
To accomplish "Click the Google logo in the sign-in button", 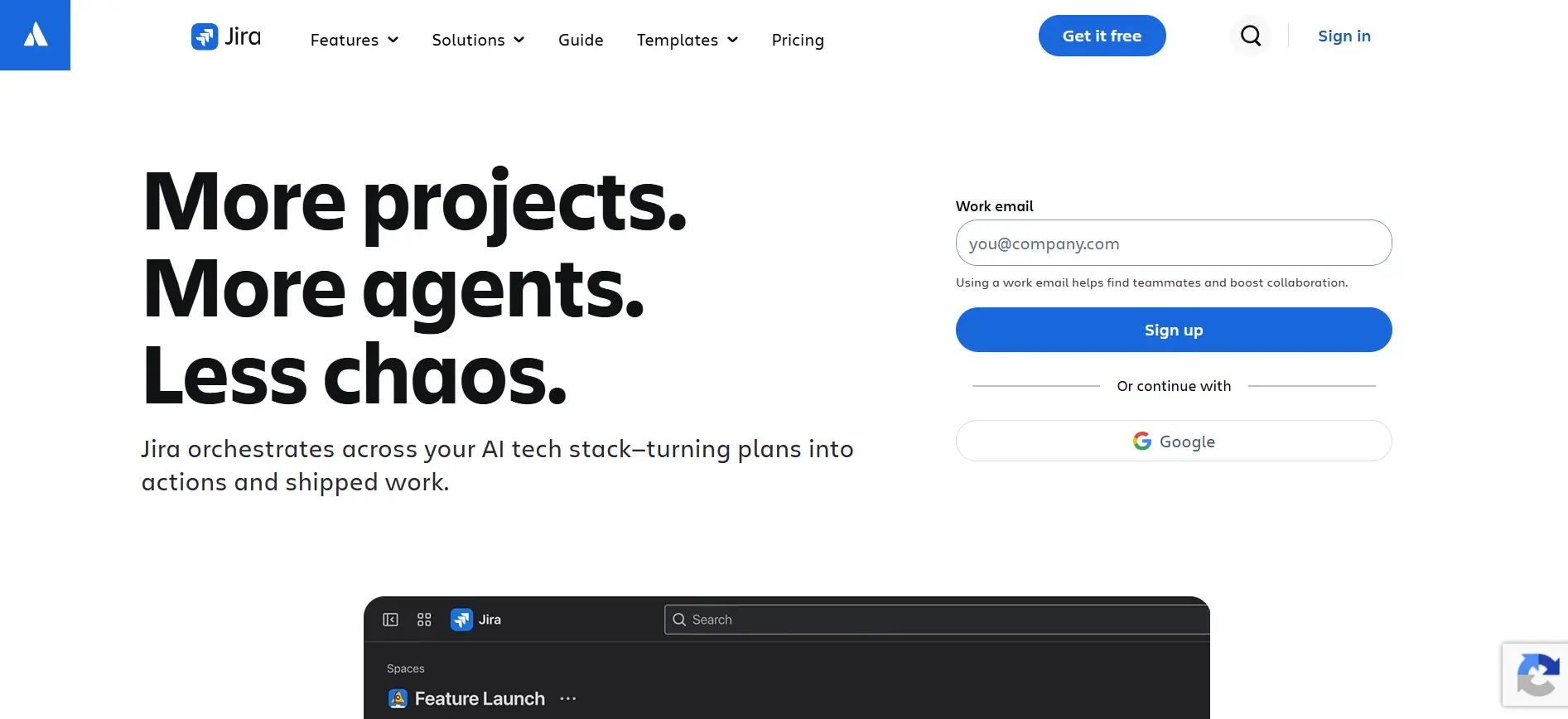I will (x=1142, y=442).
